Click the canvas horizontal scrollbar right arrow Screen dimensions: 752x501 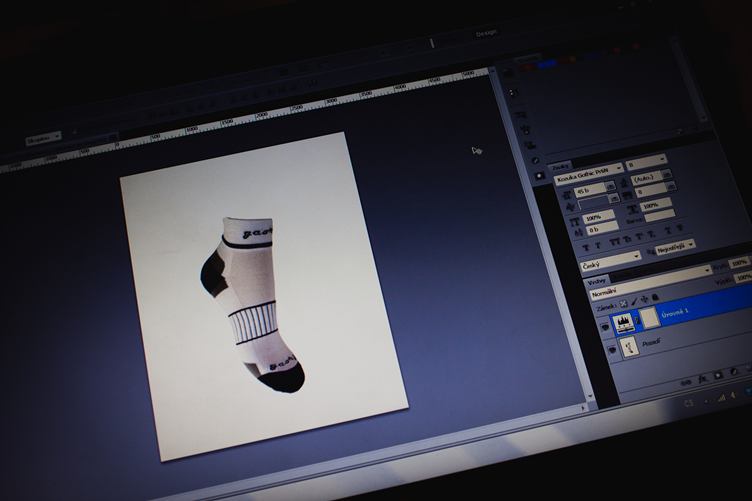pos(583,408)
